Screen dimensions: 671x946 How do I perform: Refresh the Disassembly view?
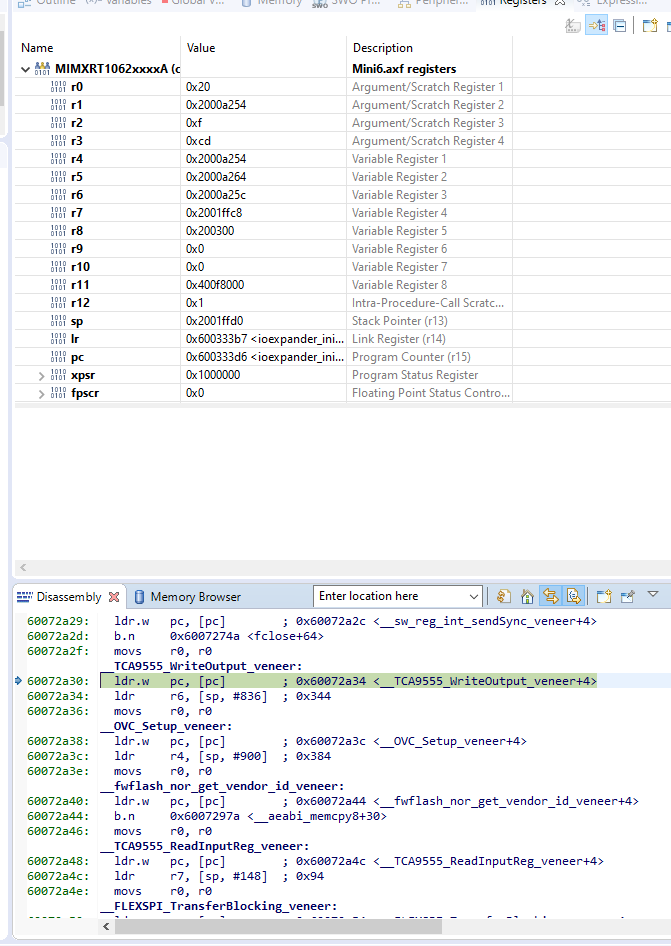pyautogui.click(x=503, y=597)
